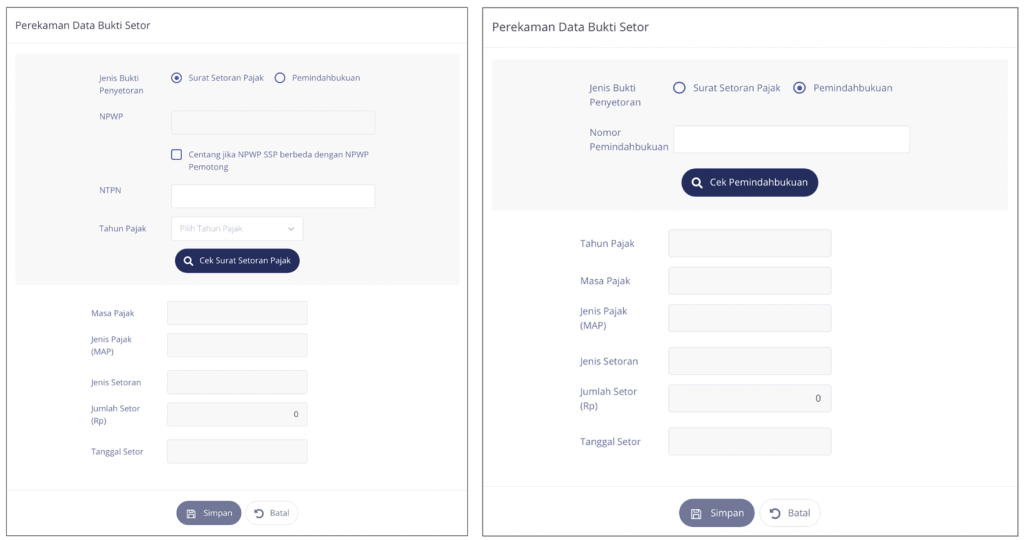Click the floppy disk icon in the right form's Simpan

tap(696, 513)
